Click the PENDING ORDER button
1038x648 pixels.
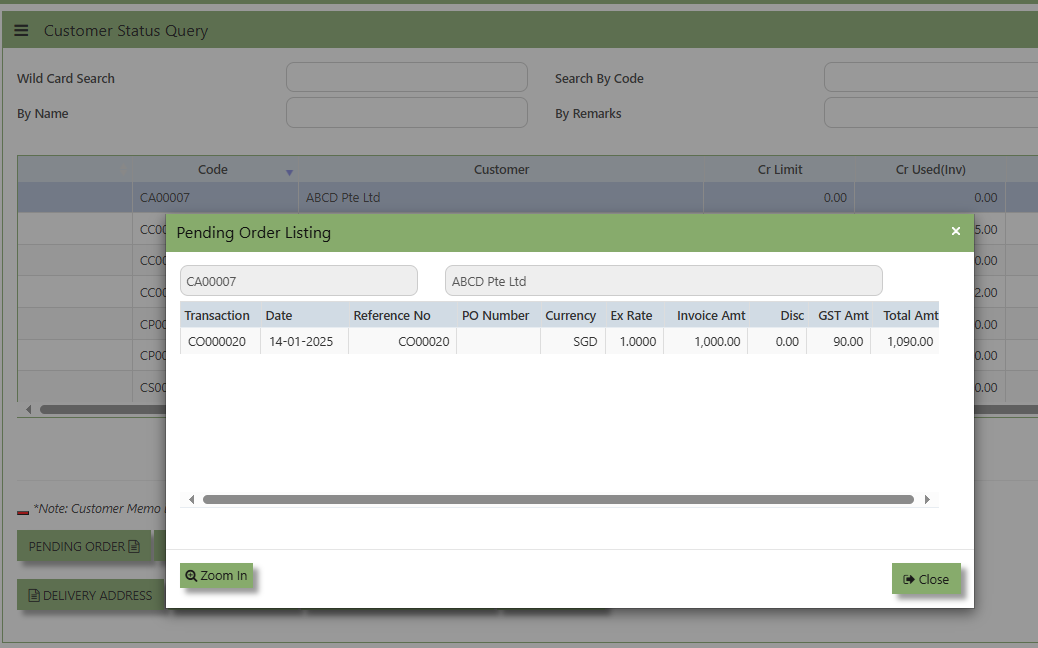[84, 546]
